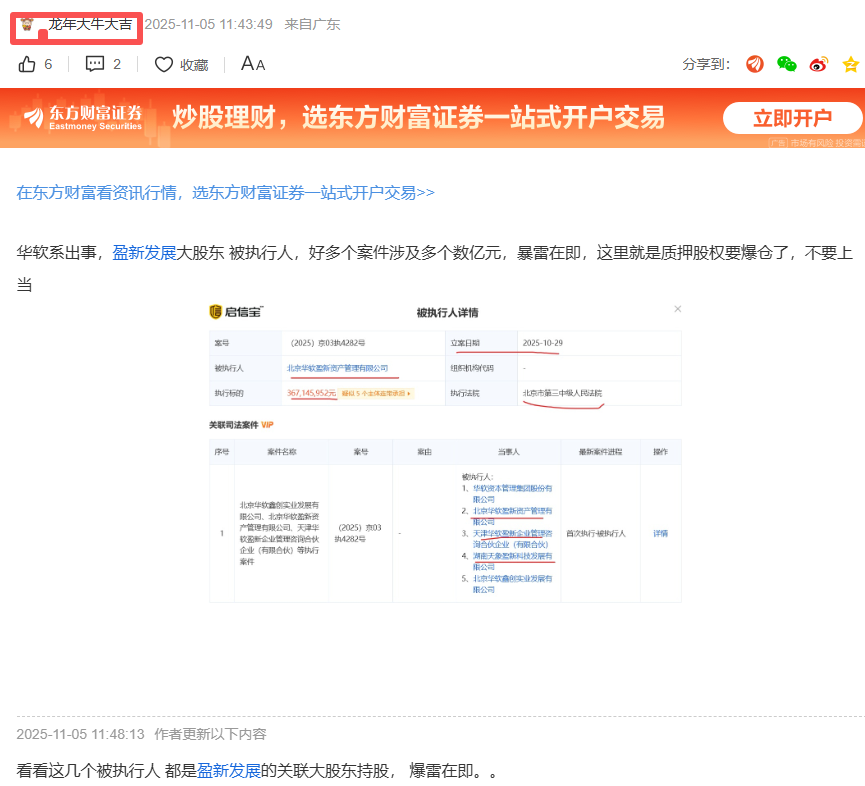This screenshot has height=786, width=865.
Task: Open the comments speech bubble icon
Action: 95,64
